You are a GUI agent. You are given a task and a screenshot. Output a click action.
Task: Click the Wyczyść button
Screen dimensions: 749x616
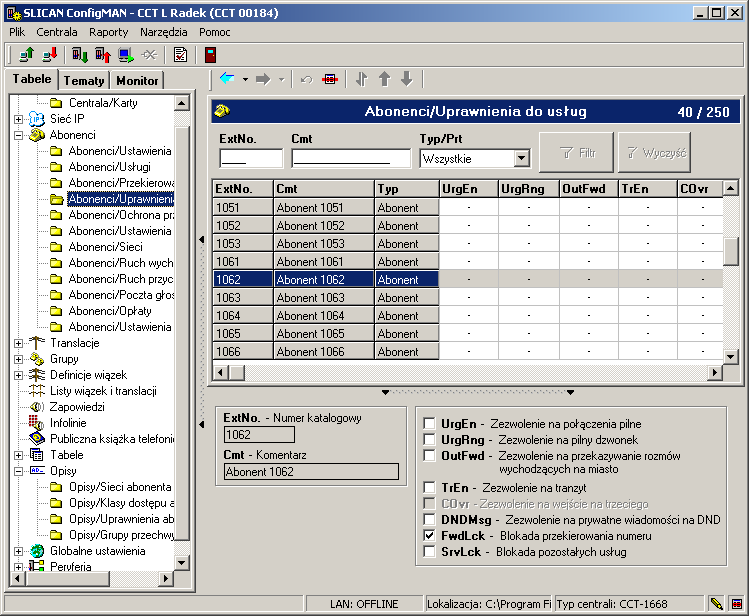pyautogui.click(x=654, y=152)
